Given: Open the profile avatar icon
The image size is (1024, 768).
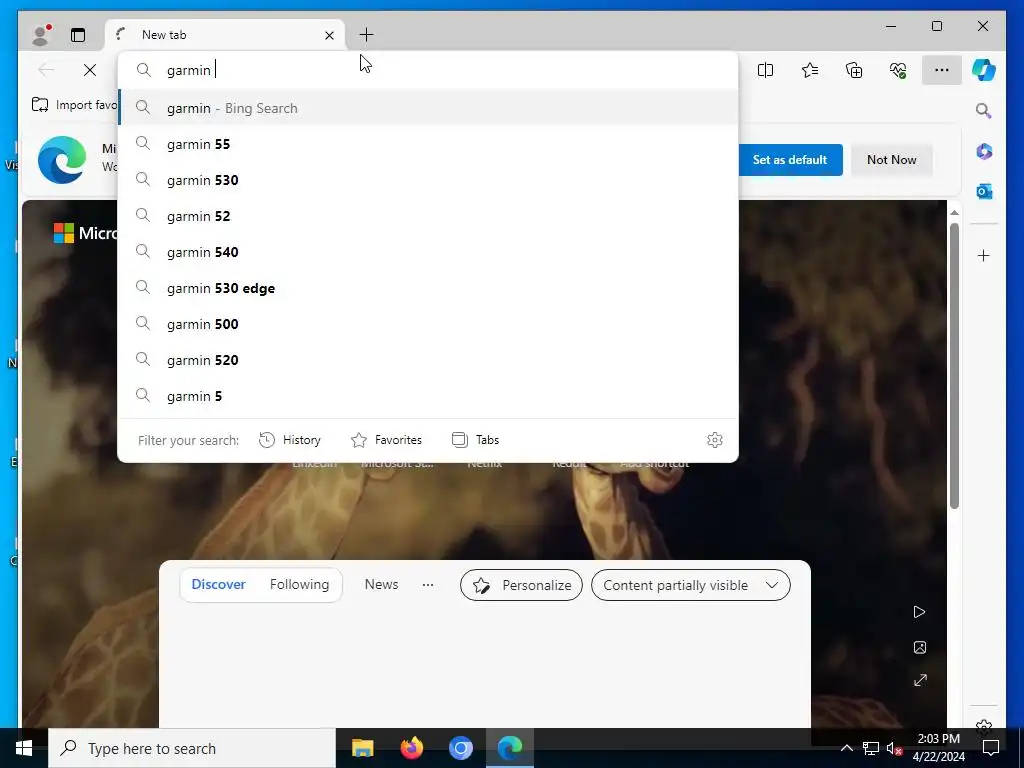Looking at the screenshot, I should 41,35.
